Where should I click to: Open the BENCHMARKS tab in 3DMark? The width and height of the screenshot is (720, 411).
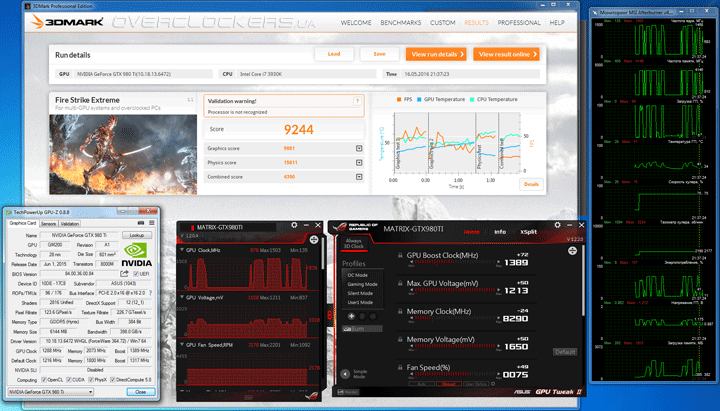pyautogui.click(x=400, y=23)
